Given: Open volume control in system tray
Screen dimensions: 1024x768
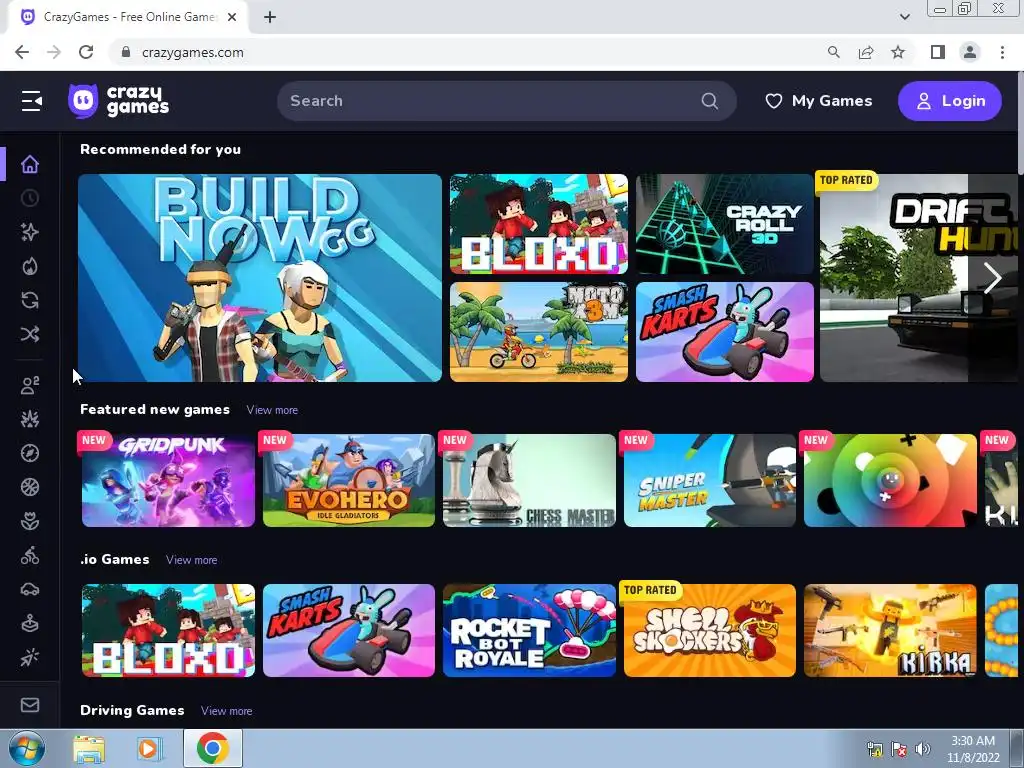Looking at the screenshot, I should point(923,749).
